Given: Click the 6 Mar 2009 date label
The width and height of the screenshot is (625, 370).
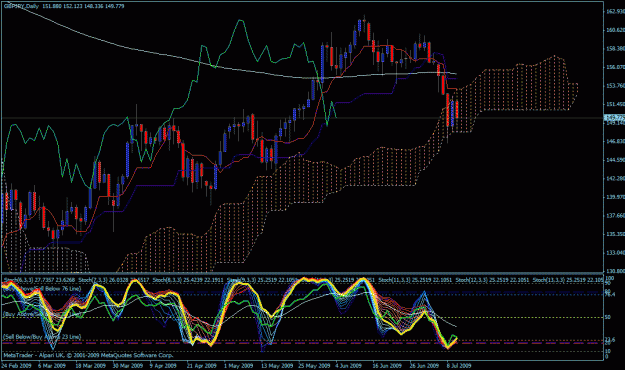Looking at the screenshot, I should [52, 366].
